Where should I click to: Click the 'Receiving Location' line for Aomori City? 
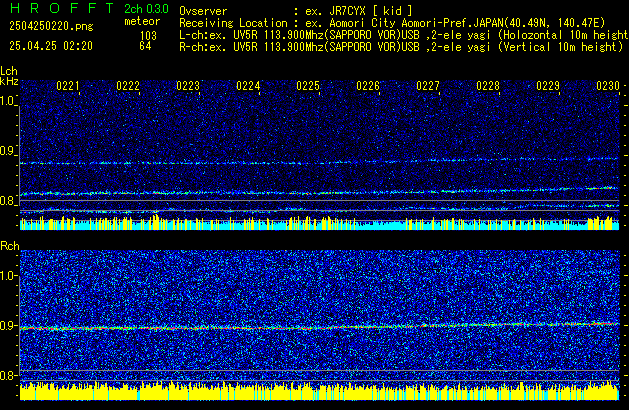pyautogui.click(x=392, y=23)
